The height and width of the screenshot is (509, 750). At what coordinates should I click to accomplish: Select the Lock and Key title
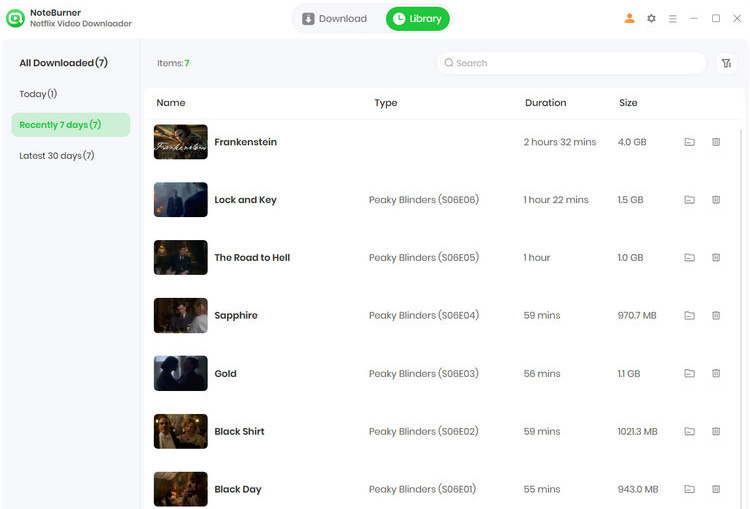point(245,200)
